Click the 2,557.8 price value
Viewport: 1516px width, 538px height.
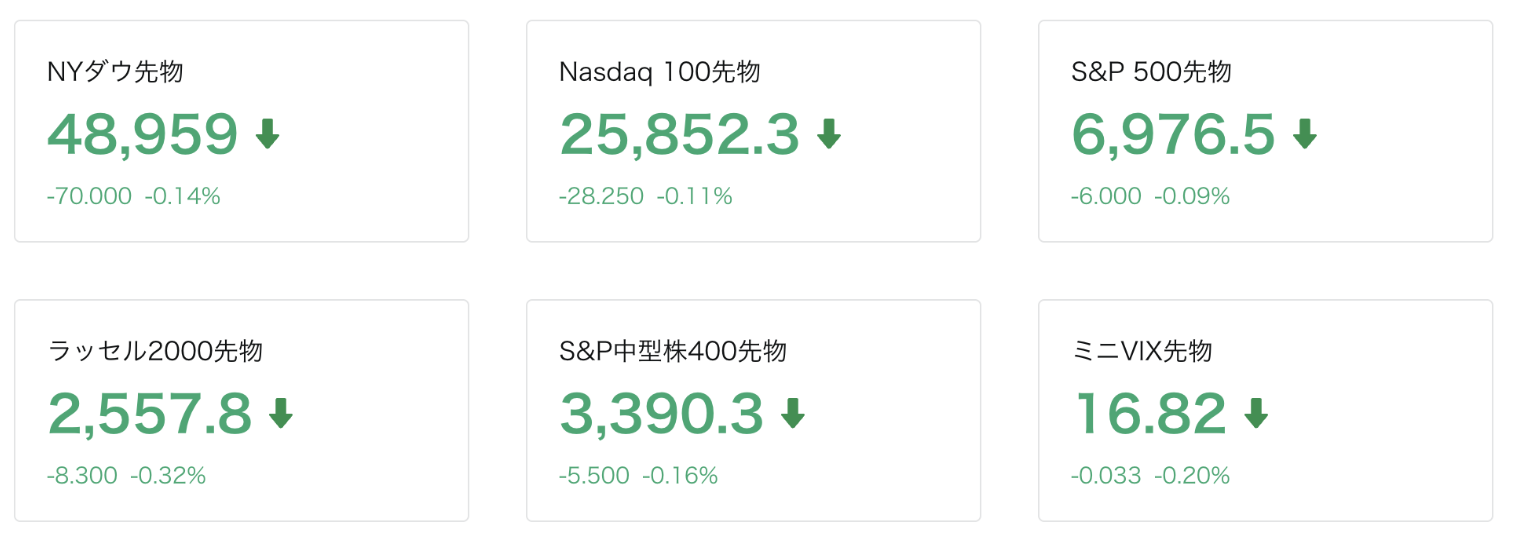[x=150, y=414]
